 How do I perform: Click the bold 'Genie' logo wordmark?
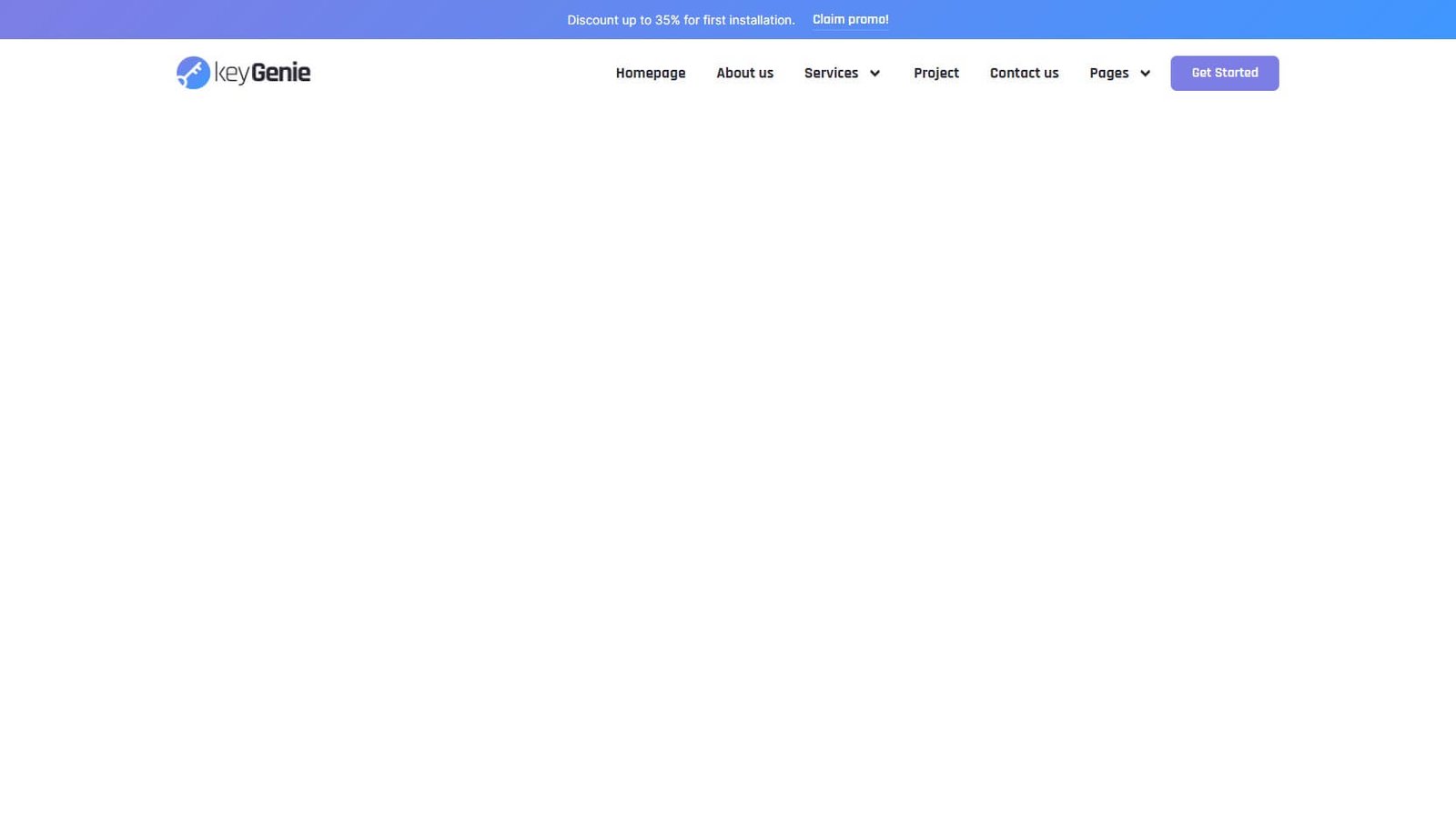coord(280,73)
